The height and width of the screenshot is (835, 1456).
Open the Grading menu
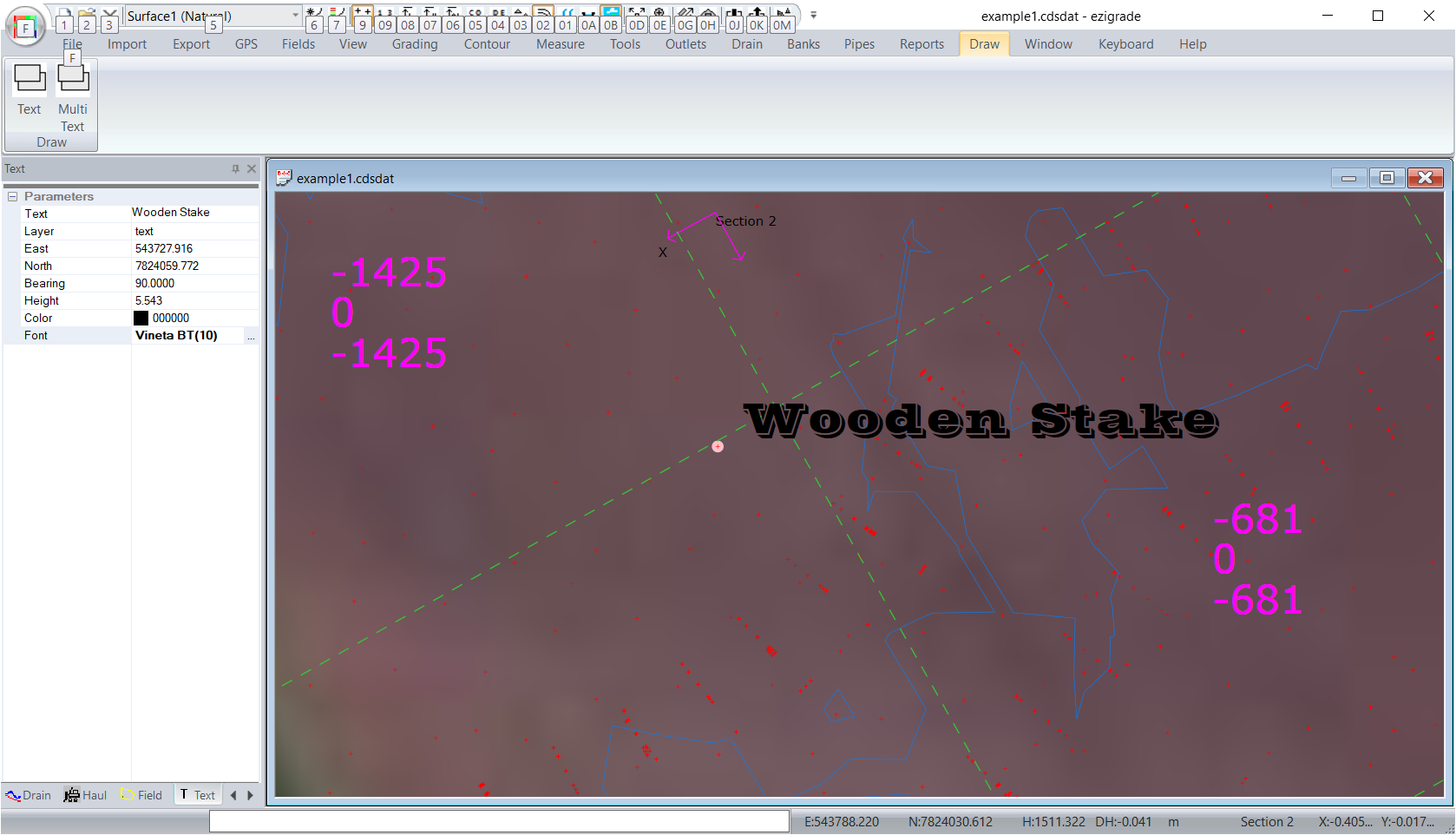tap(414, 44)
